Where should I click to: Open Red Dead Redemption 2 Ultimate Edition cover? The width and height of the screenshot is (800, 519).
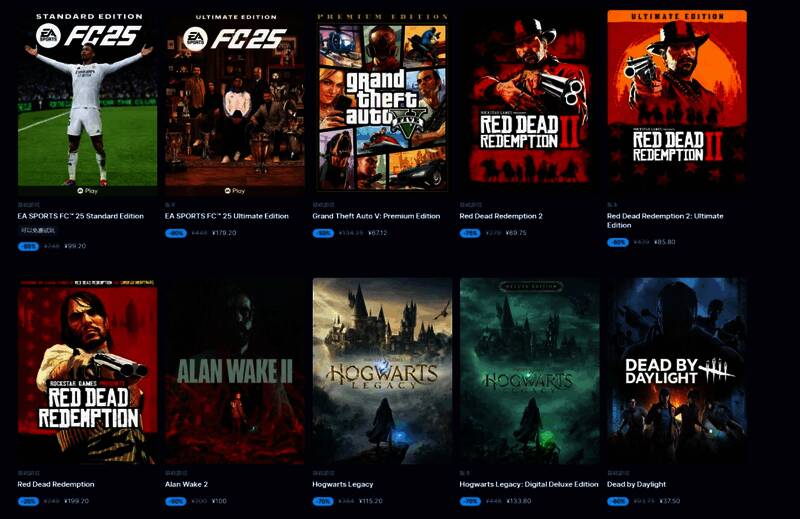(x=677, y=102)
